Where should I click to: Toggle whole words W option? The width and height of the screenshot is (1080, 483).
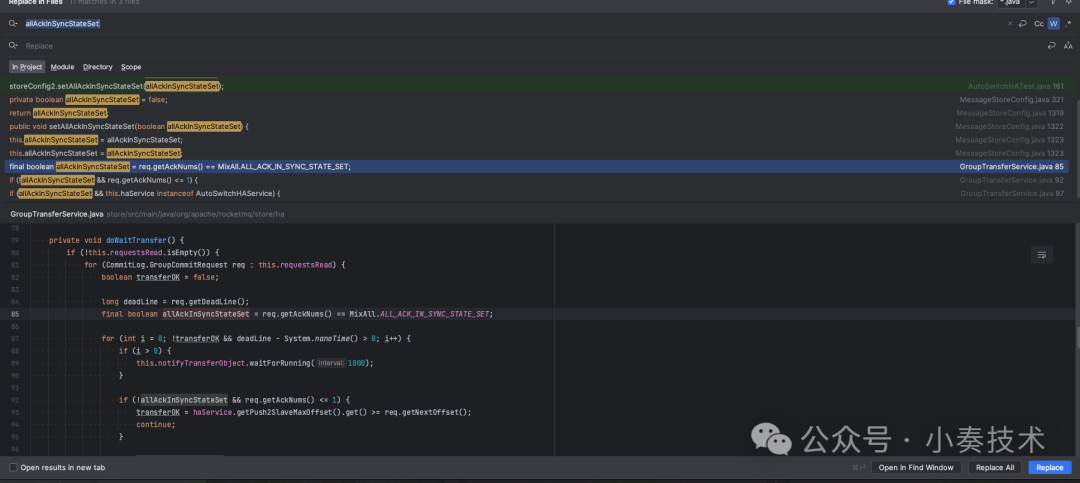pyautogui.click(x=1053, y=23)
